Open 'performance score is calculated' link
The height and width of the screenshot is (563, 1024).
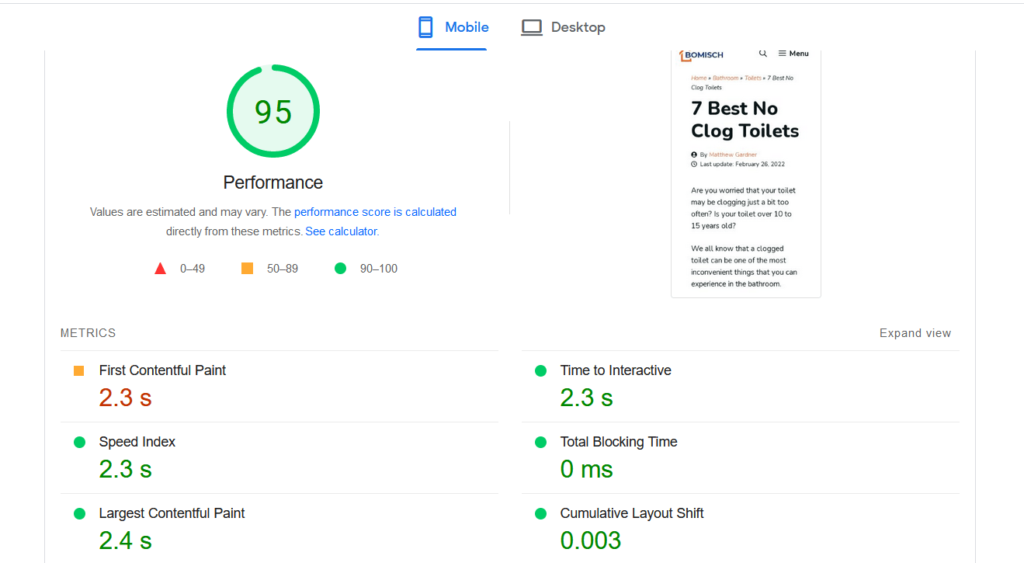point(375,212)
